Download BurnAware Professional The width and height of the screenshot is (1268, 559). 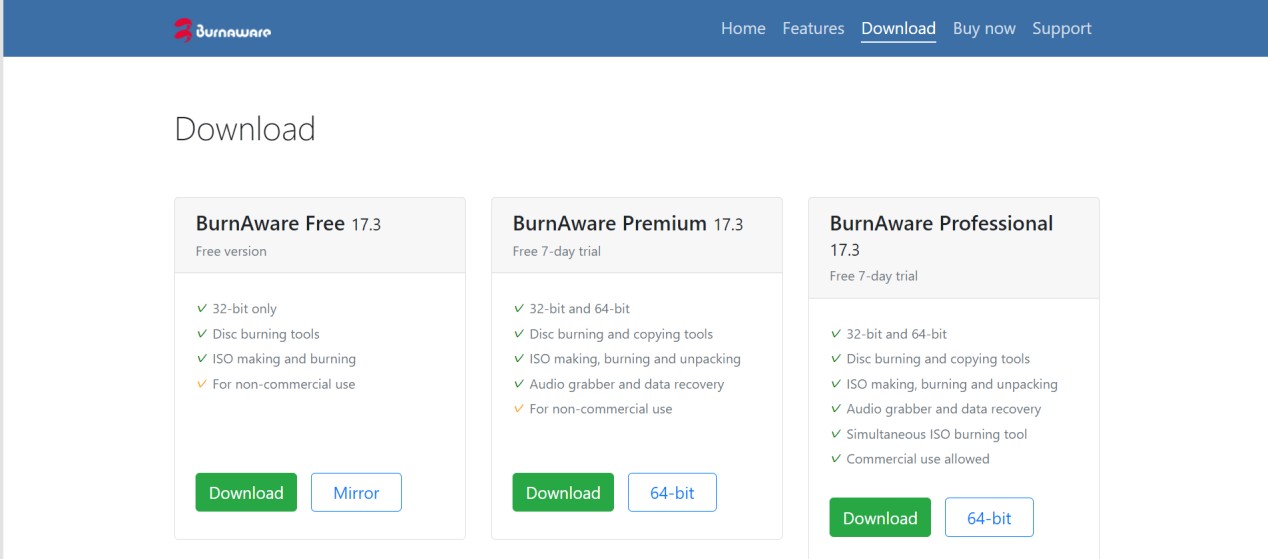[880, 517]
